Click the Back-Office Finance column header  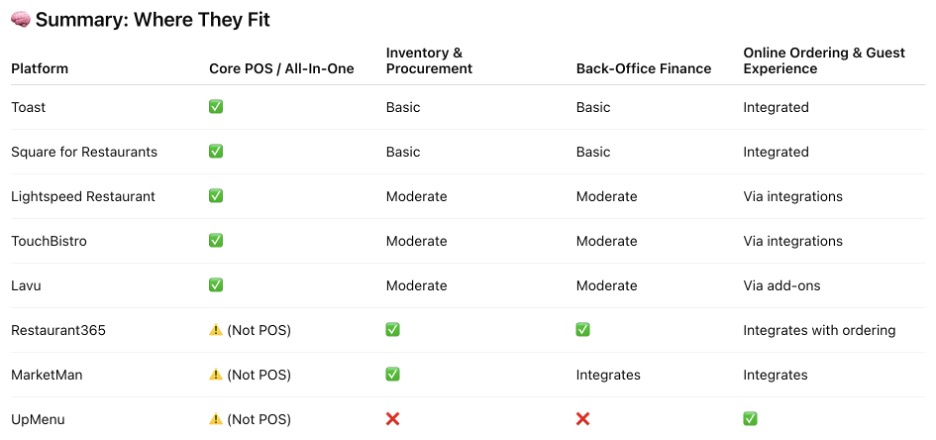pos(643,69)
